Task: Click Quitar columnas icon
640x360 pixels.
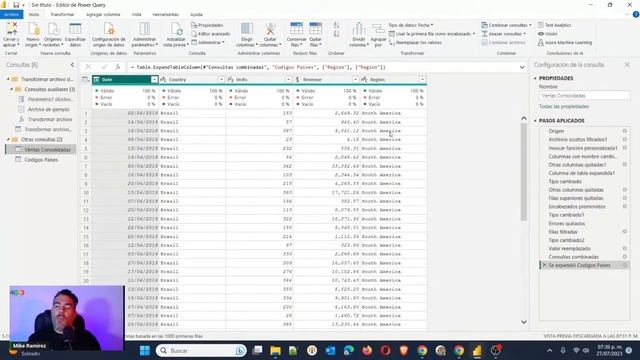Action: click(270, 29)
